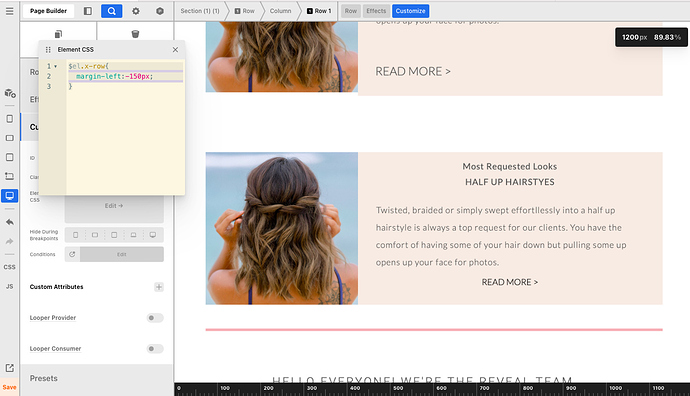The image size is (690, 396).
Task: Click the upper READ MORE > link
Action: [413, 71]
